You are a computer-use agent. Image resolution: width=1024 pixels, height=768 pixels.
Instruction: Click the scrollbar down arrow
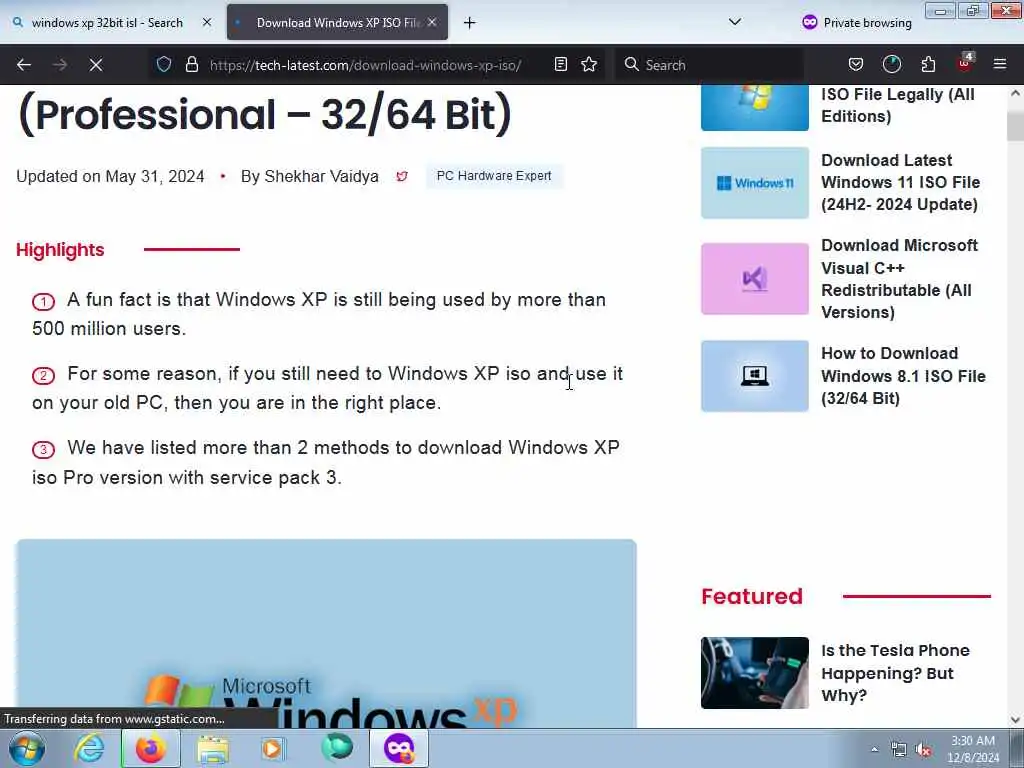point(1015,720)
